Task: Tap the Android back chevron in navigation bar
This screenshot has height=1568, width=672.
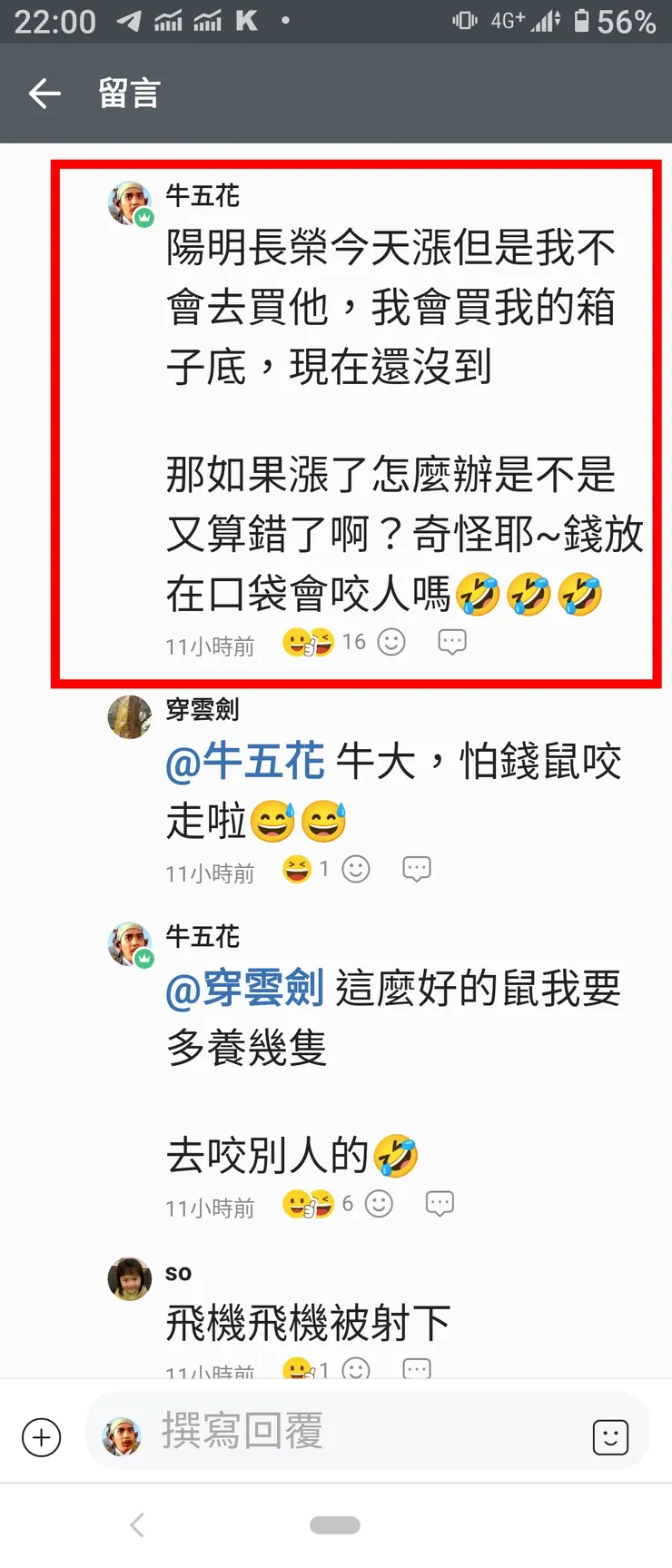Action: [x=137, y=1525]
